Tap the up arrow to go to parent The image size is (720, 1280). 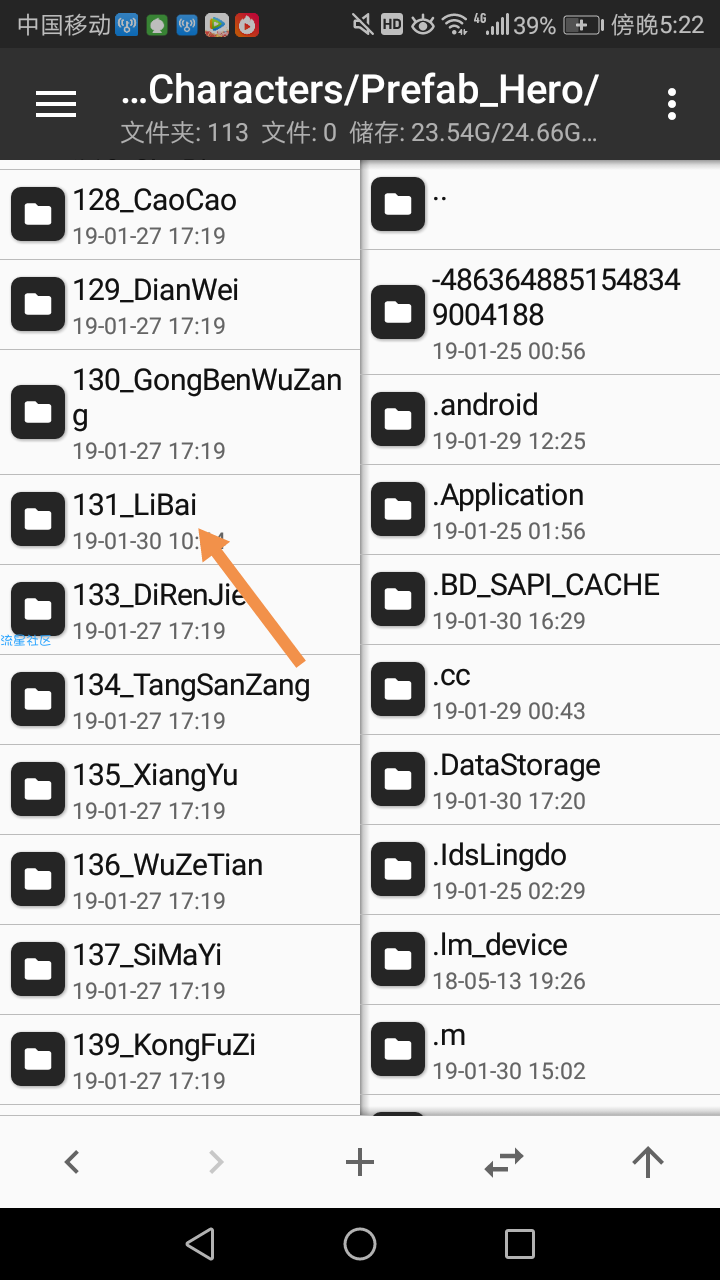[648, 1161]
